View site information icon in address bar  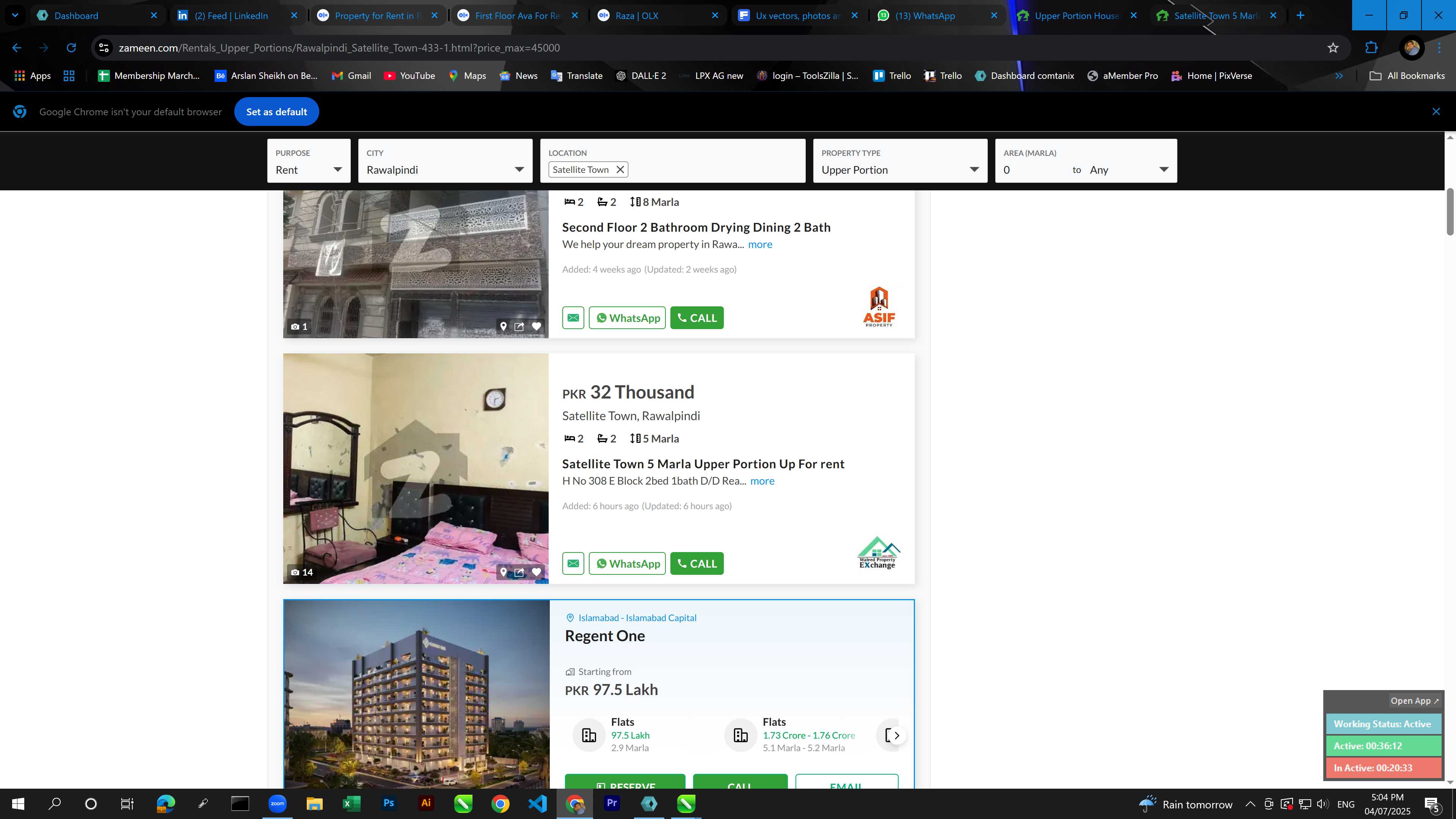coord(104,48)
